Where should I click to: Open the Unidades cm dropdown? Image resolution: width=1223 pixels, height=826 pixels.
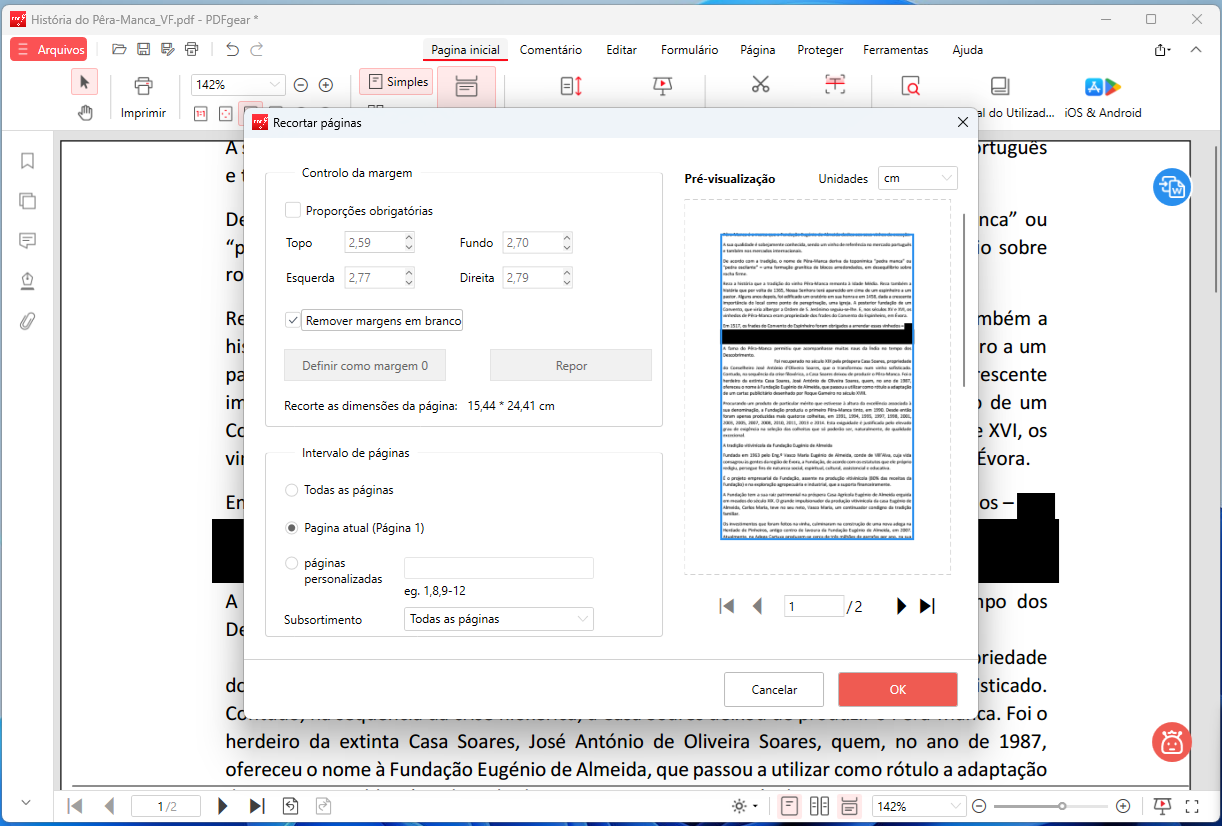(x=917, y=178)
